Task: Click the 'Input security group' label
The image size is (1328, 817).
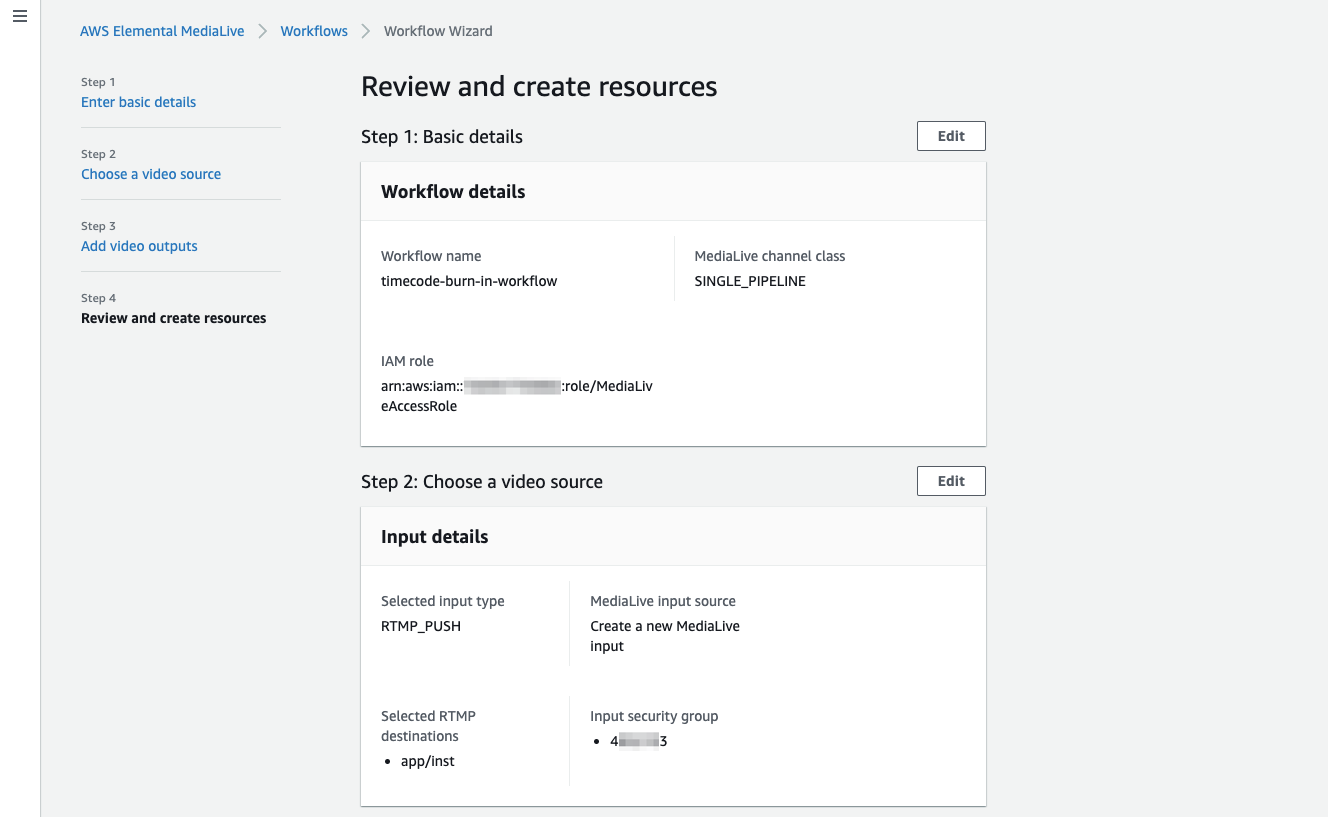Action: [x=654, y=716]
